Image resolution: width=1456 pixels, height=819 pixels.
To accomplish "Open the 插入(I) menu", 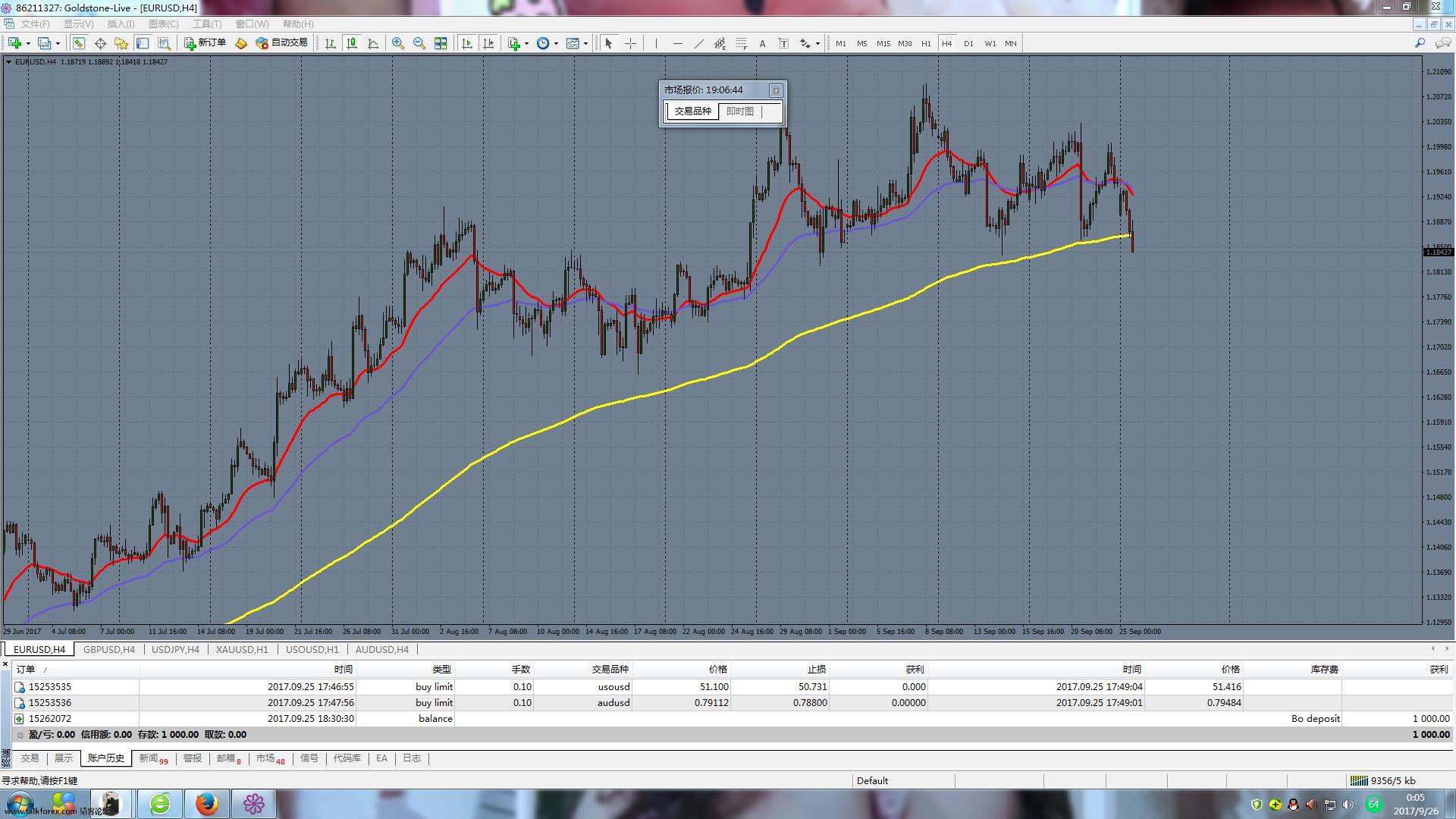I will coord(121,24).
